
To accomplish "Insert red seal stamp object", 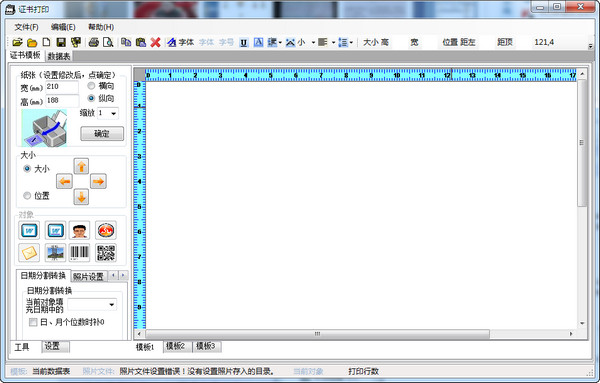I will 106,230.
